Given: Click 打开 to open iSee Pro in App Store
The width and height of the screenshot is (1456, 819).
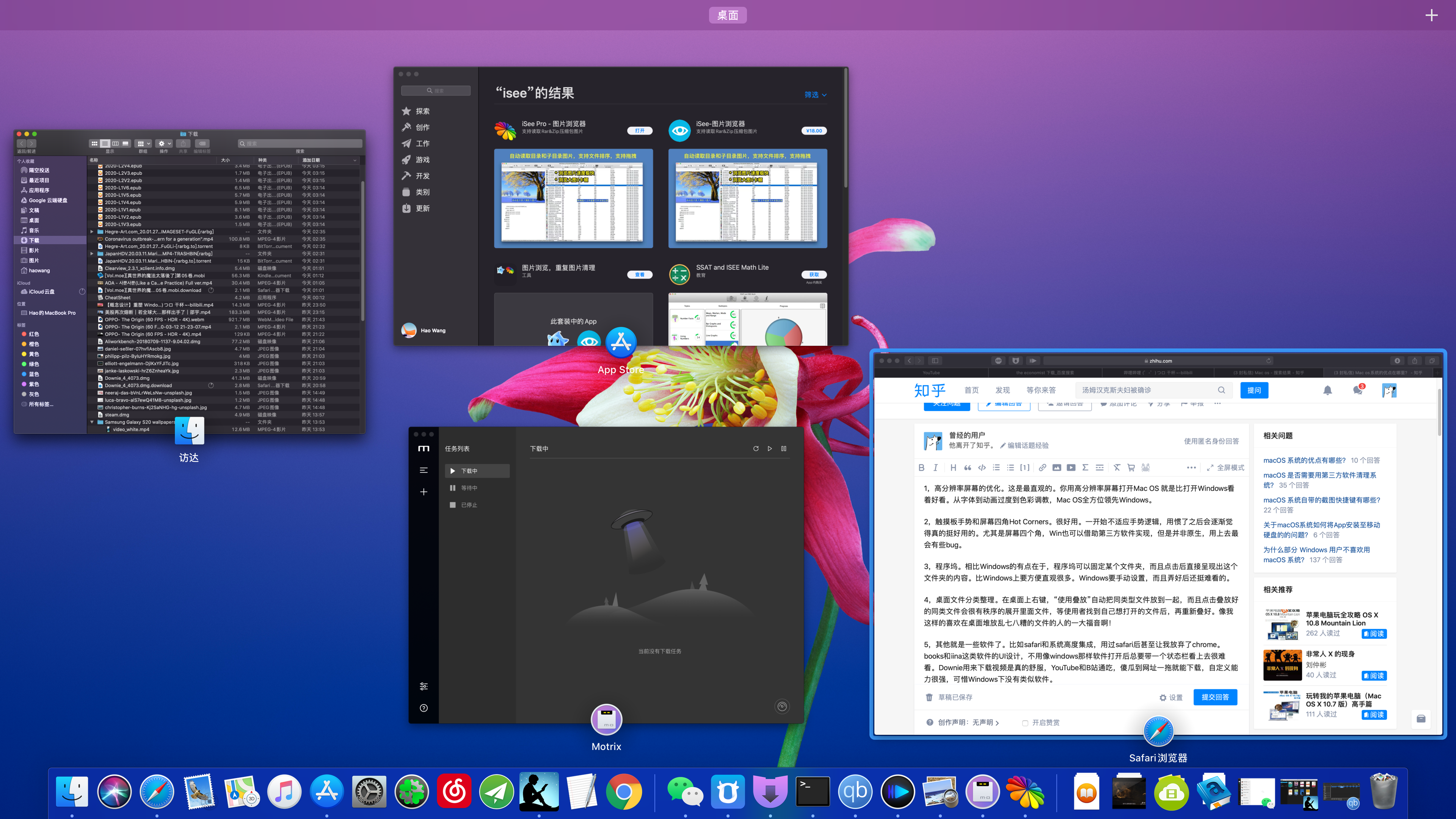Looking at the screenshot, I should [640, 130].
